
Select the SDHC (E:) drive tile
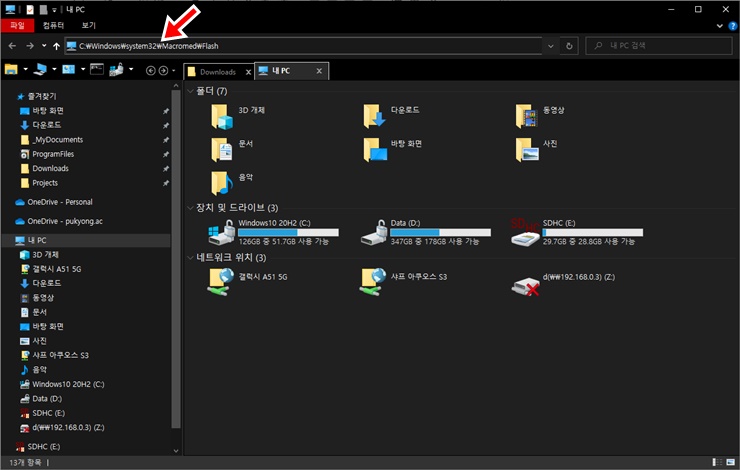[577, 232]
